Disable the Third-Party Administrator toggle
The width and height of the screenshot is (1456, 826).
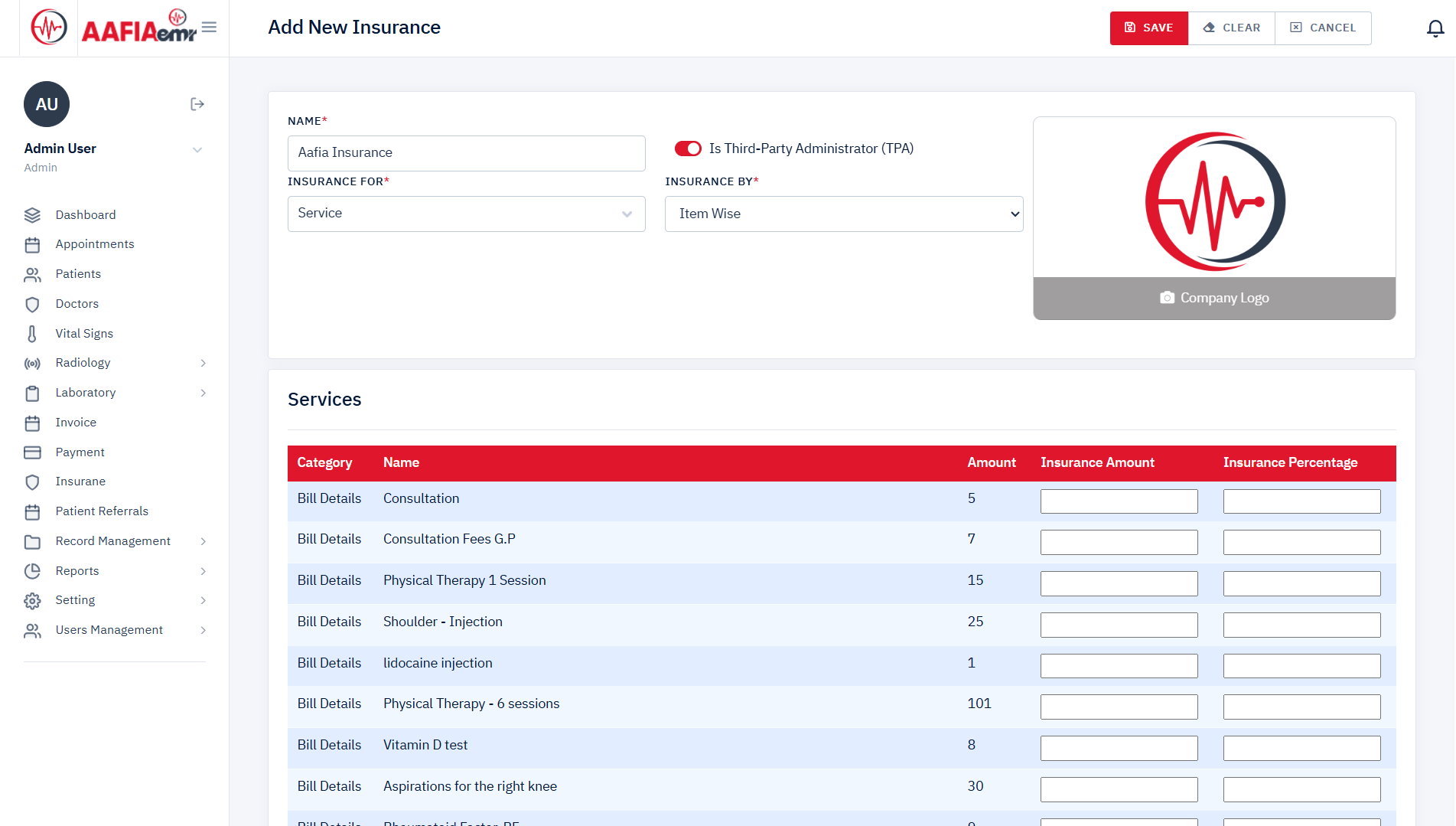click(687, 149)
